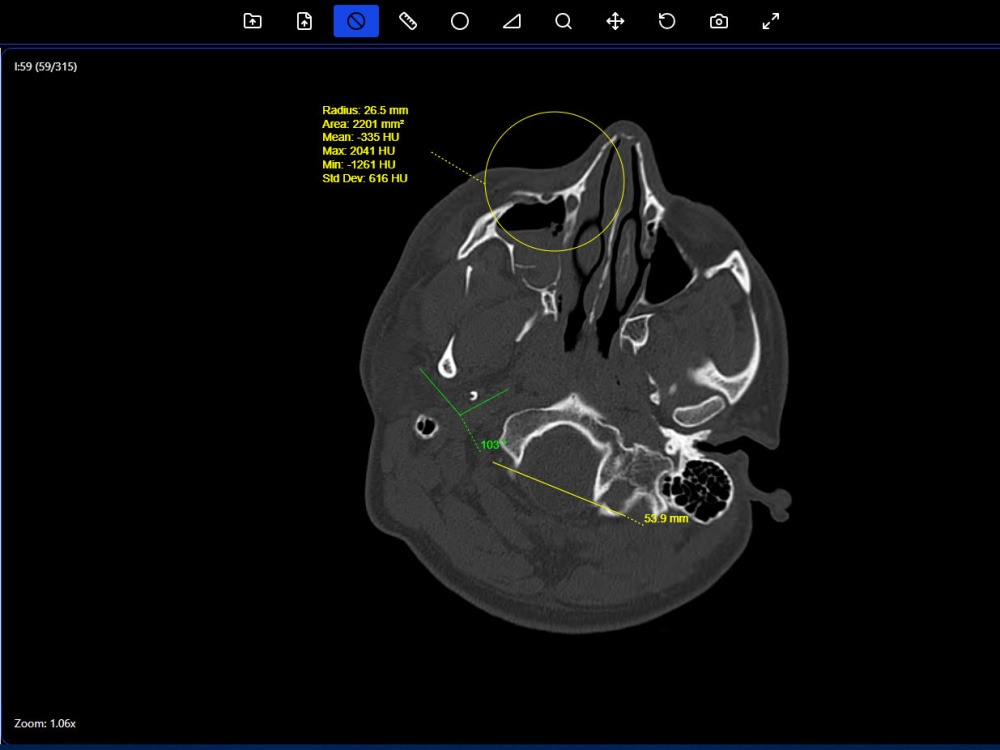Click the slice indicator I:59 (59/315)
Image resolution: width=1000 pixels, height=750 pixels.
45,66
